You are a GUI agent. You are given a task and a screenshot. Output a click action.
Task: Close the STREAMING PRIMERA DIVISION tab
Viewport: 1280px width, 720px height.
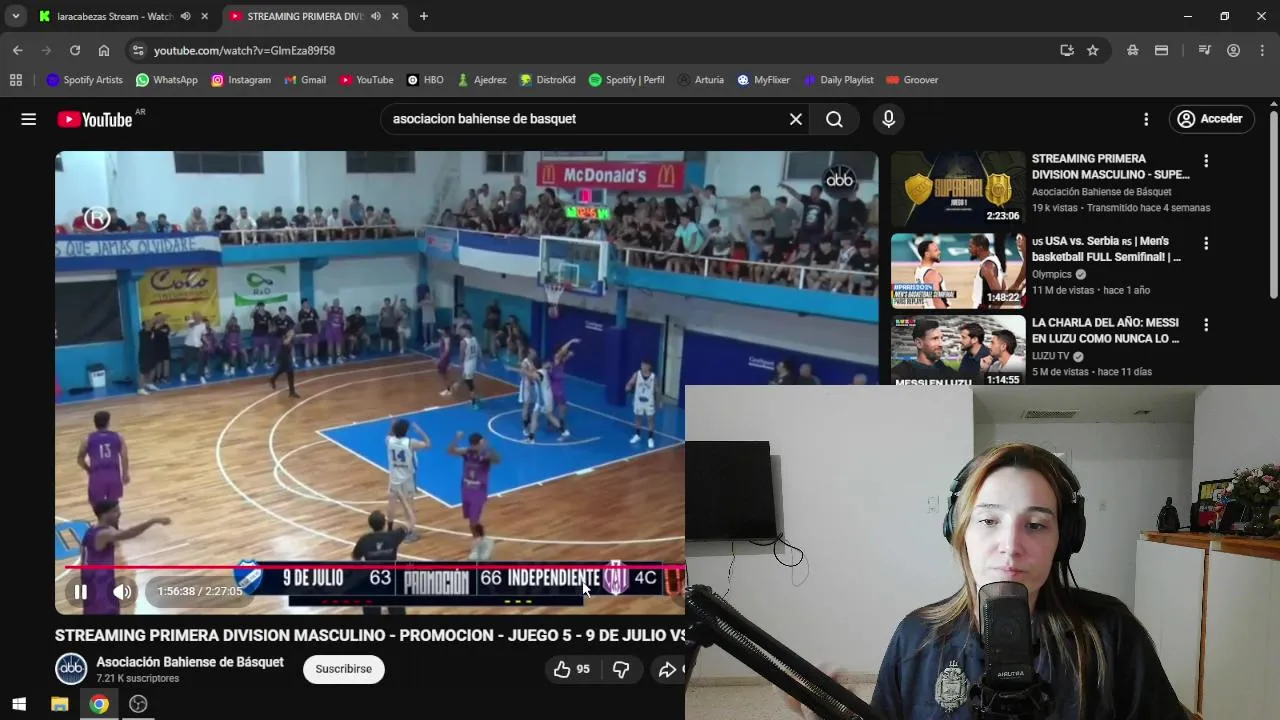[395, 16]
